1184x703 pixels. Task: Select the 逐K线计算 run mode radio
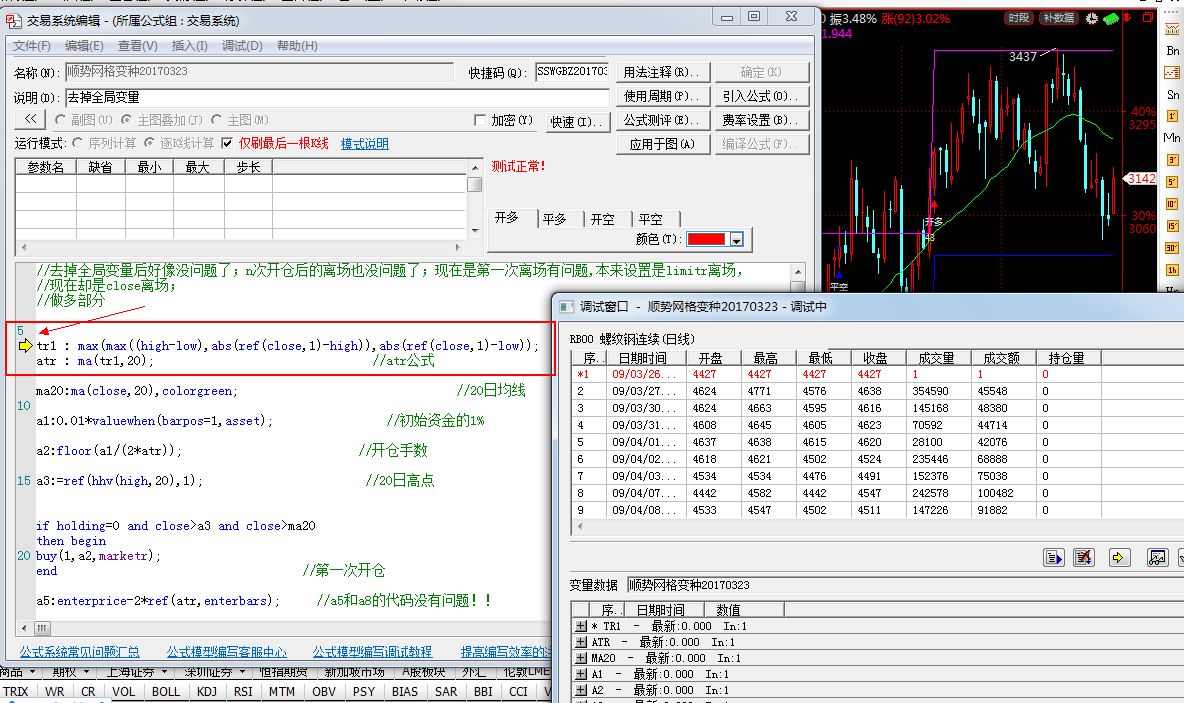click(x=150, y=143)
